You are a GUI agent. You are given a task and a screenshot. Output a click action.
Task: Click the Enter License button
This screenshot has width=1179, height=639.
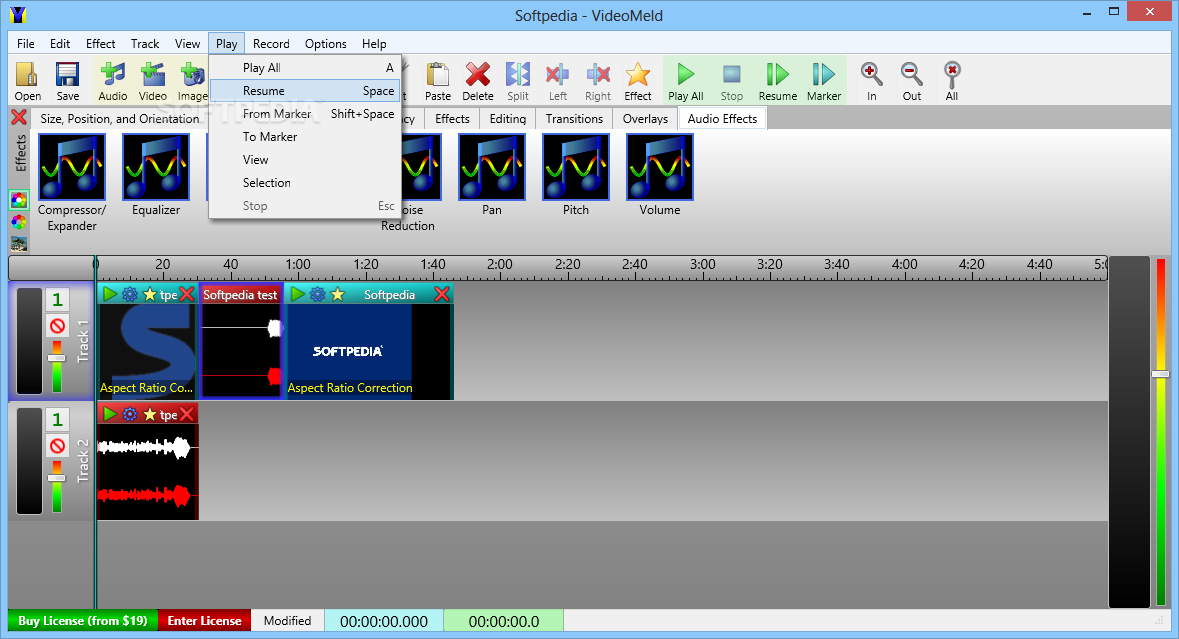tap(204, 621)
